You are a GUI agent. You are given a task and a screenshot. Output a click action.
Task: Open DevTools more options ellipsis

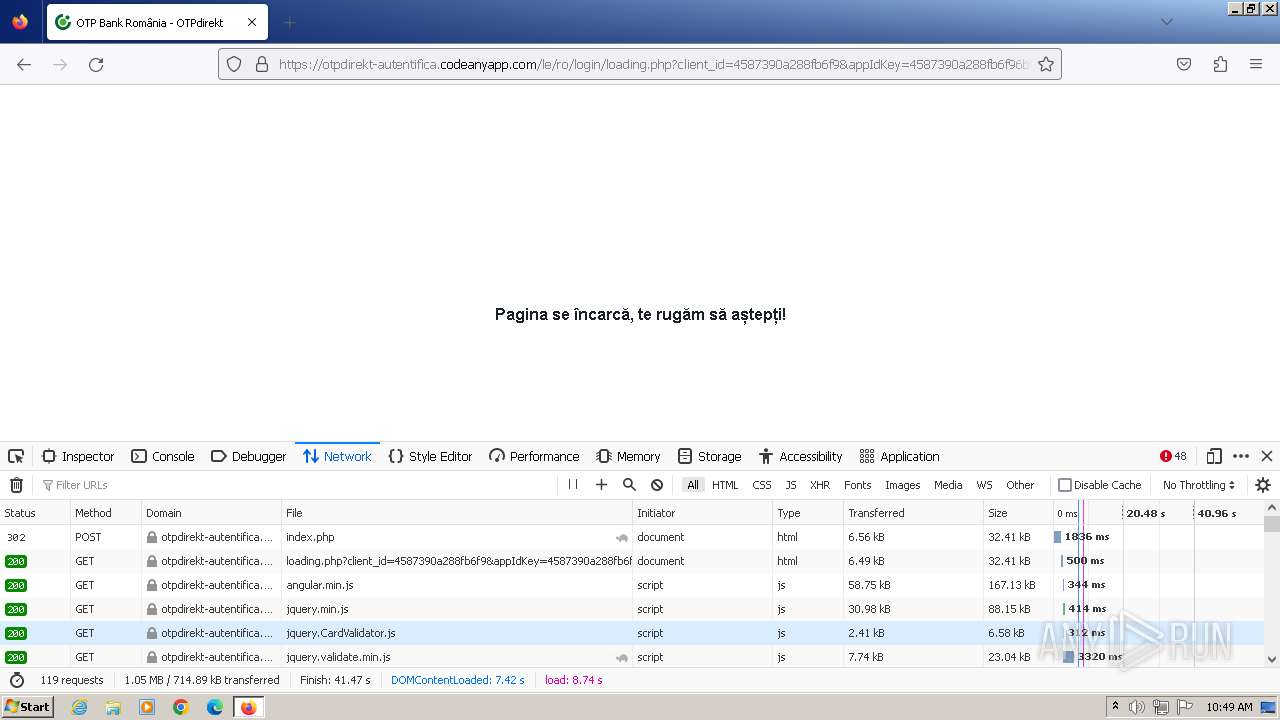tap(1241, 456)
